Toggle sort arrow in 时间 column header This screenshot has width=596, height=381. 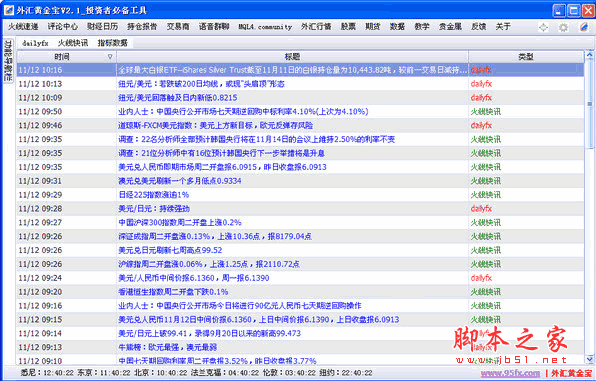coord(110,57)
